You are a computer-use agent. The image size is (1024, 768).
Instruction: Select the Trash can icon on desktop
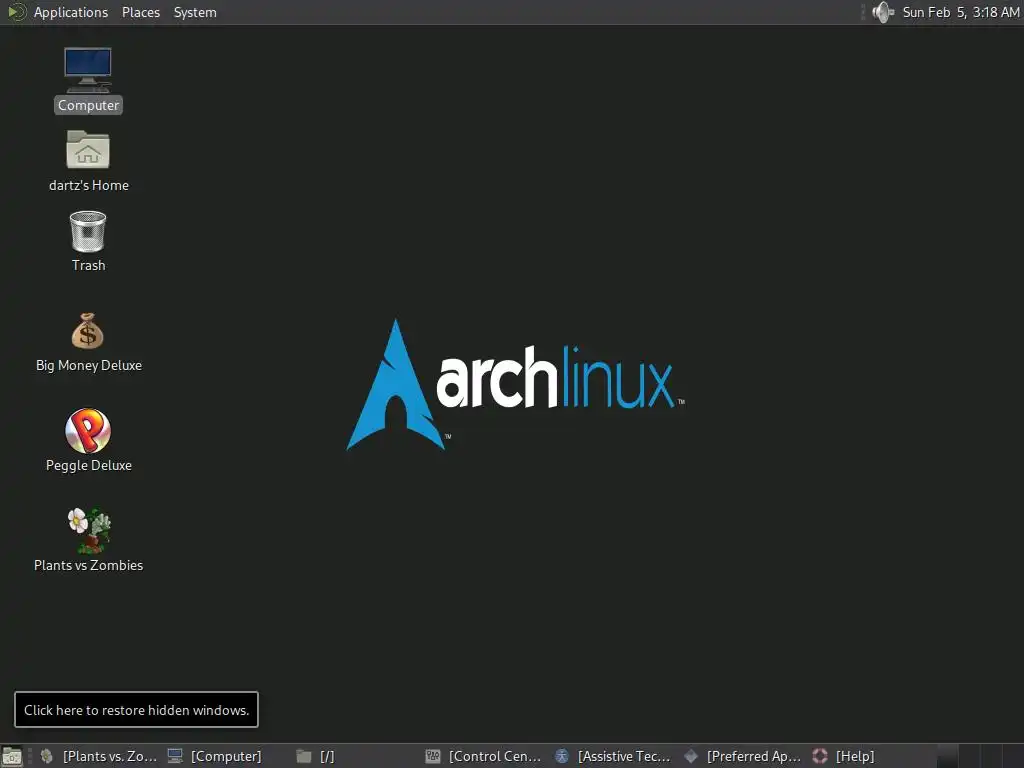[88, 231]
